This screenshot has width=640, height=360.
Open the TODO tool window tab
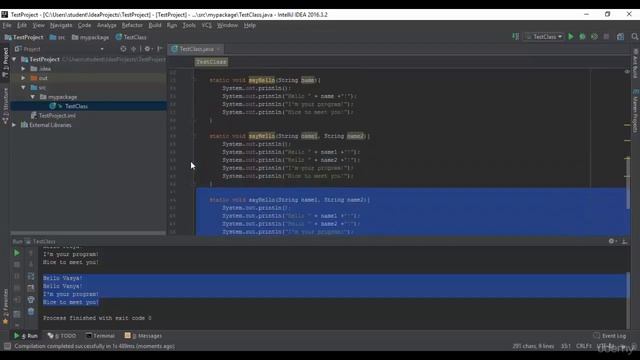(x=62, y=336)
